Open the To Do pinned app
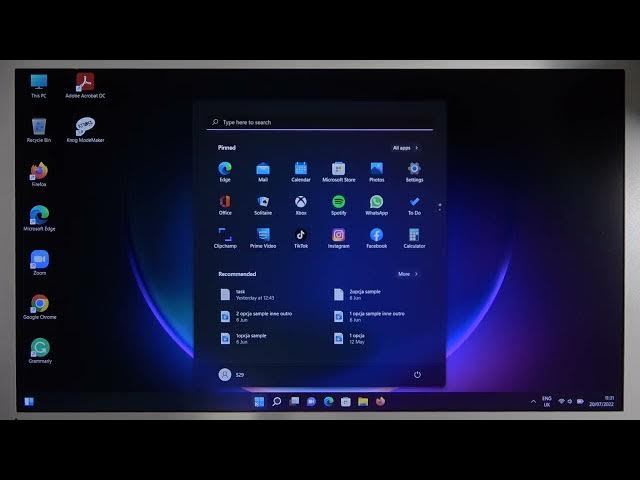 414,205
